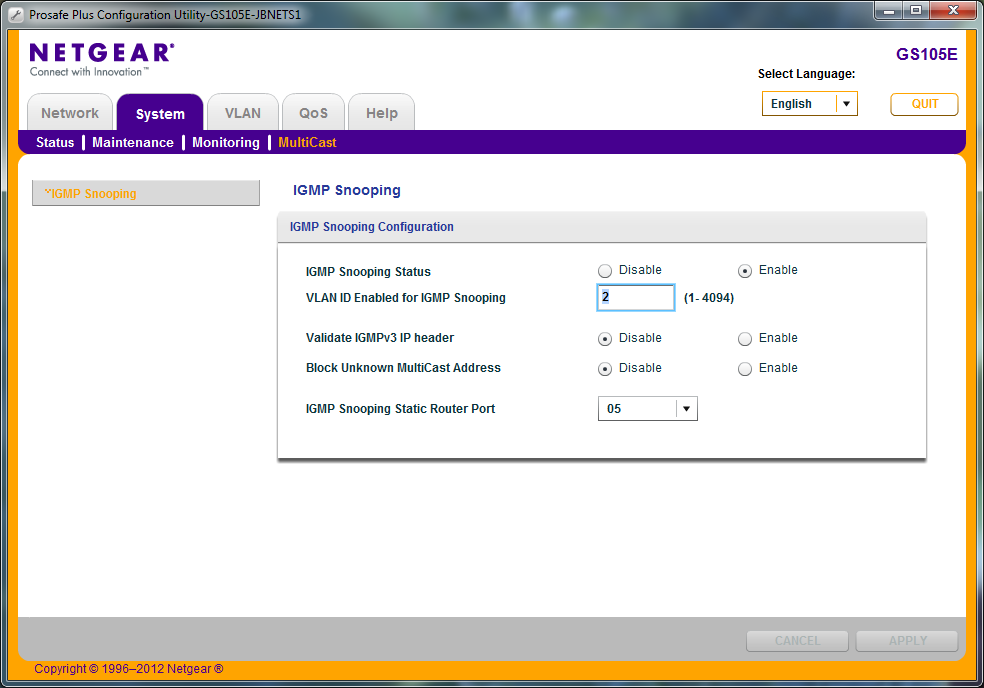This screenshot has width=984, height=688.
Task: Open the Maintenance submenu
Action: tap(133, 142)
